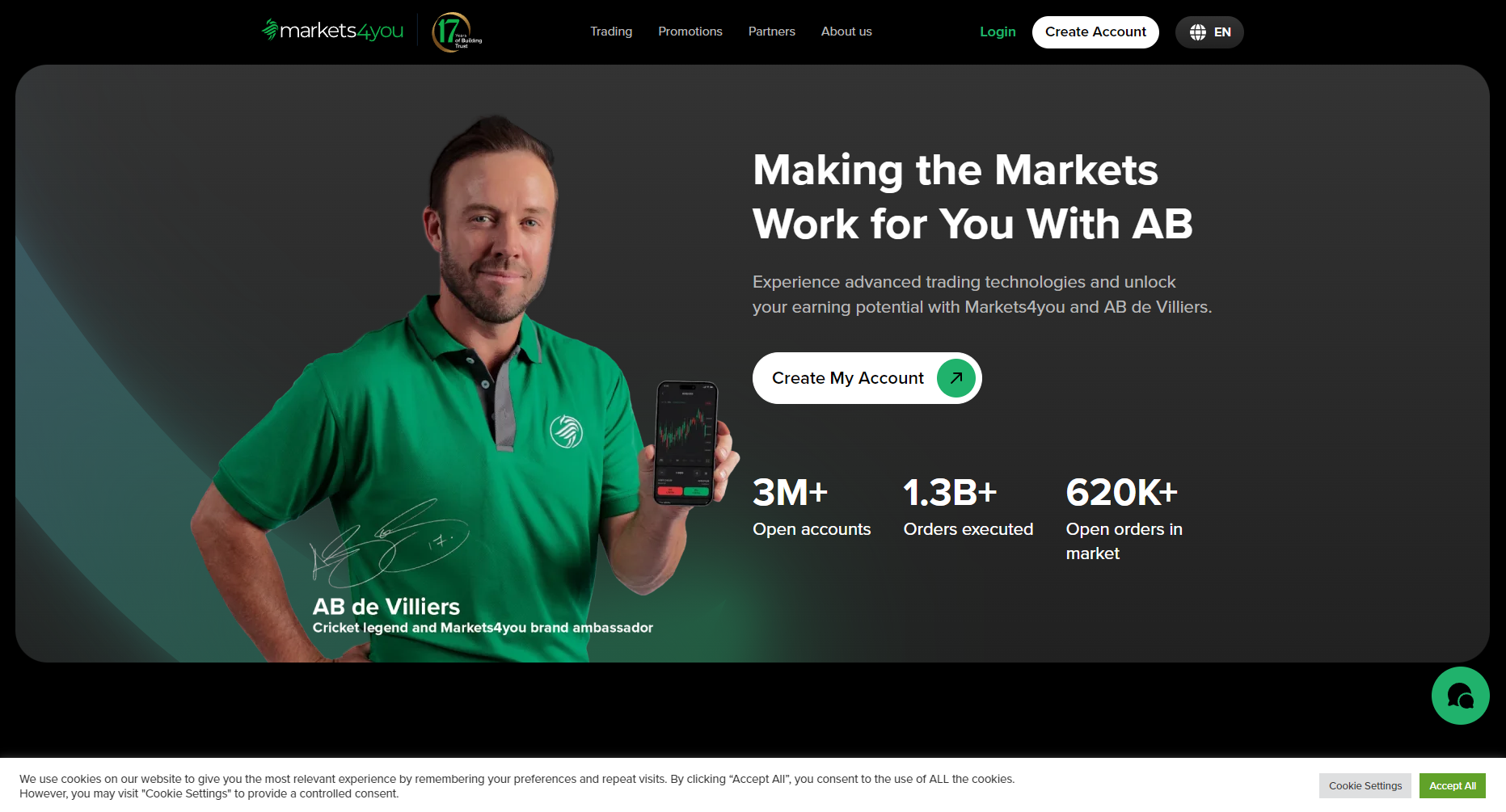Click the 3M+ Open accounts statistic
Viewport: 1506px width, 812px height.
[812, 507]
